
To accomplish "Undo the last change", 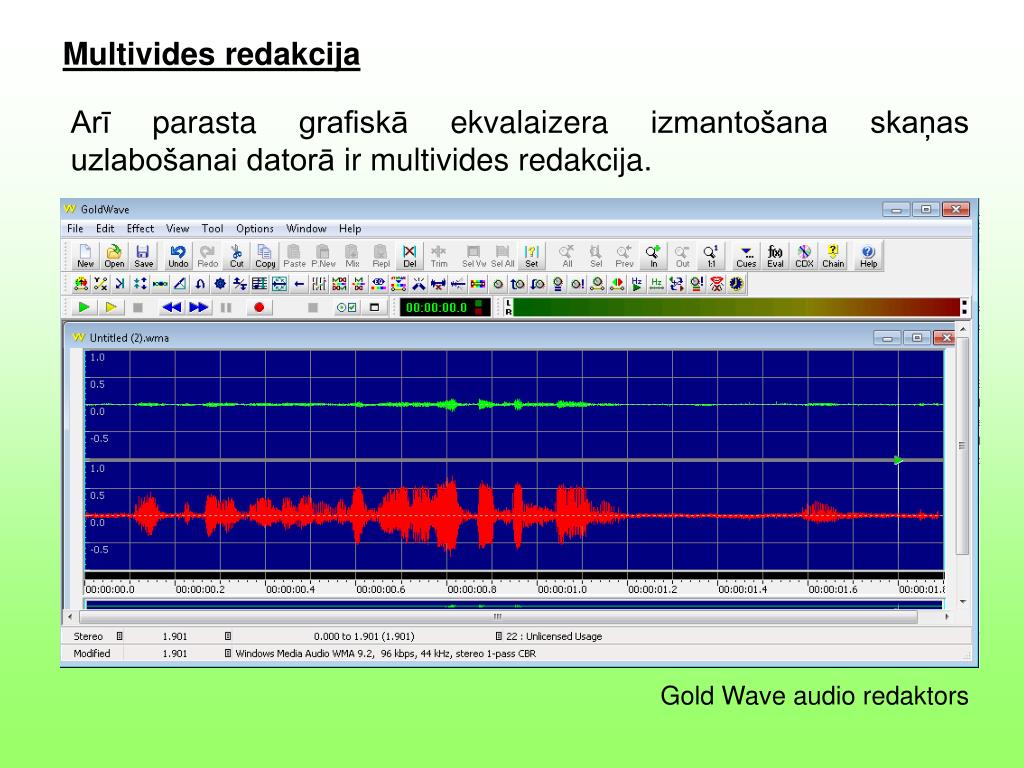I will pyautogui.click(x=178, y=255).
